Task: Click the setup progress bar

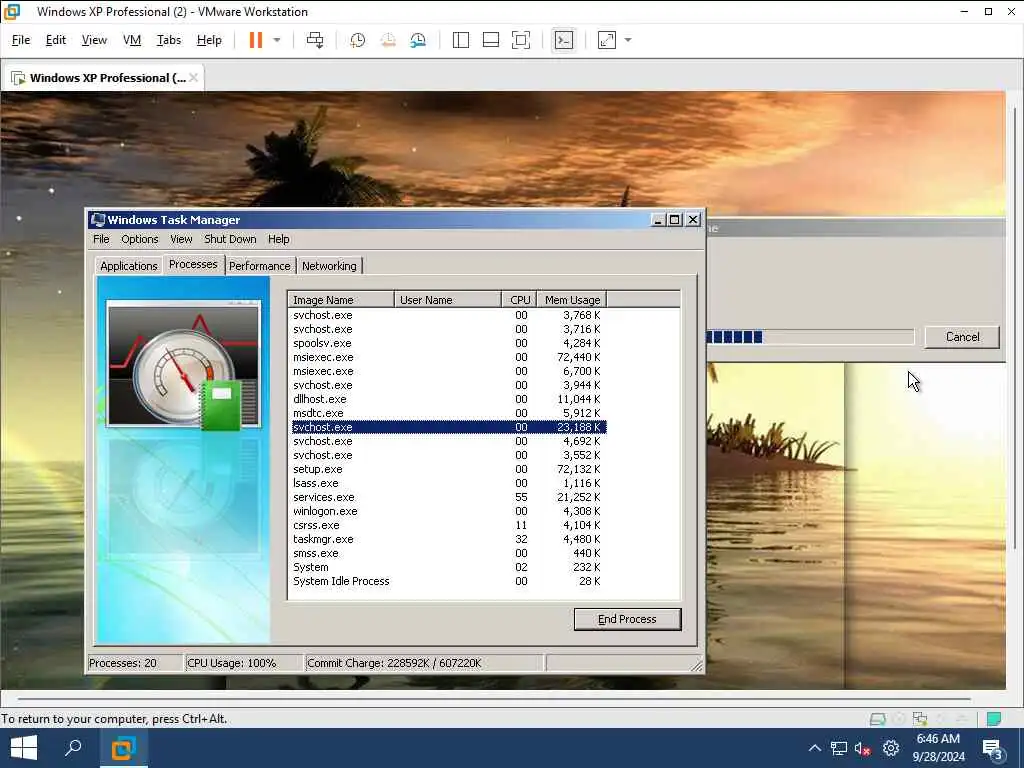Action: (x=810, y=337)
